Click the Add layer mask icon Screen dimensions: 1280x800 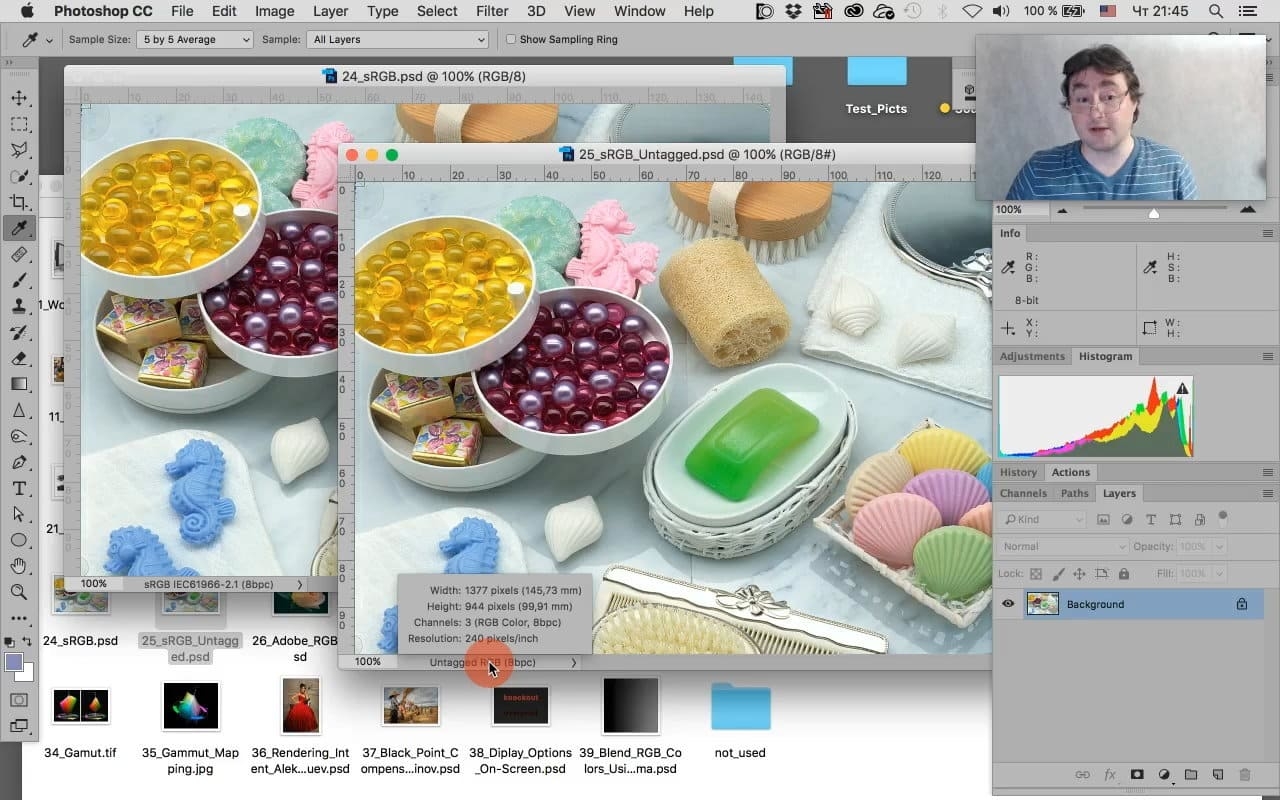pyautogui.click(x=1137, y=775)
